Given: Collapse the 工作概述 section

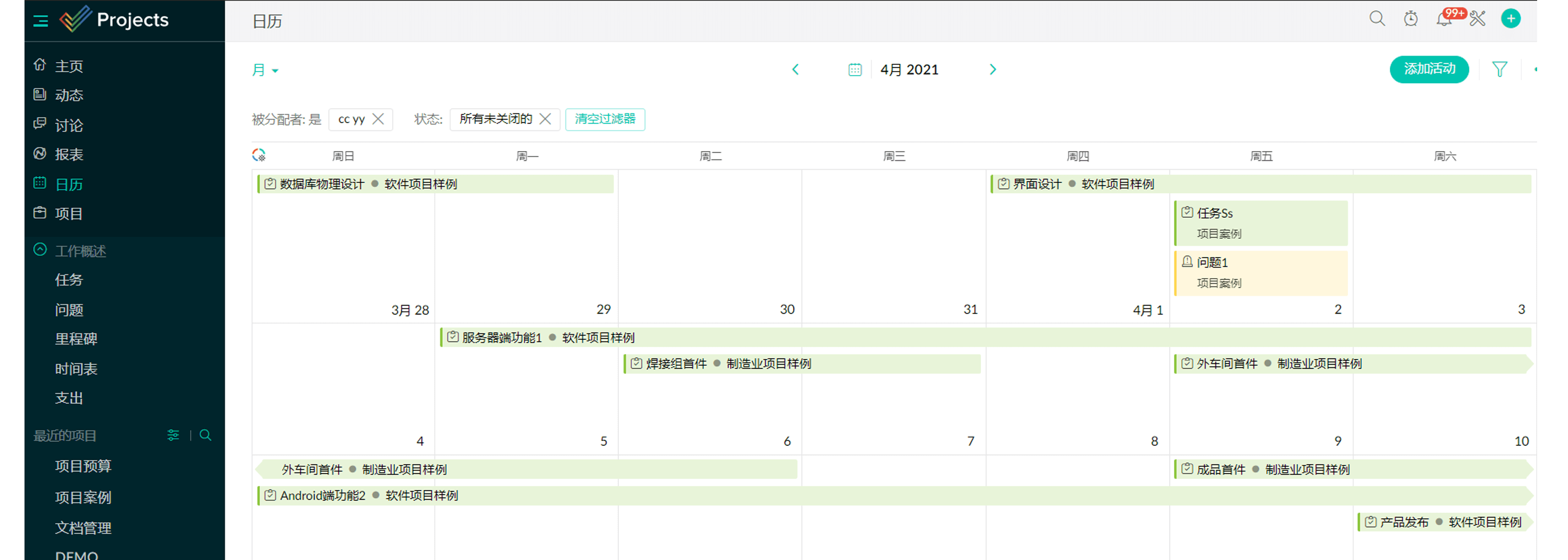Looking at the screenshot, I should tap(40, 250).
